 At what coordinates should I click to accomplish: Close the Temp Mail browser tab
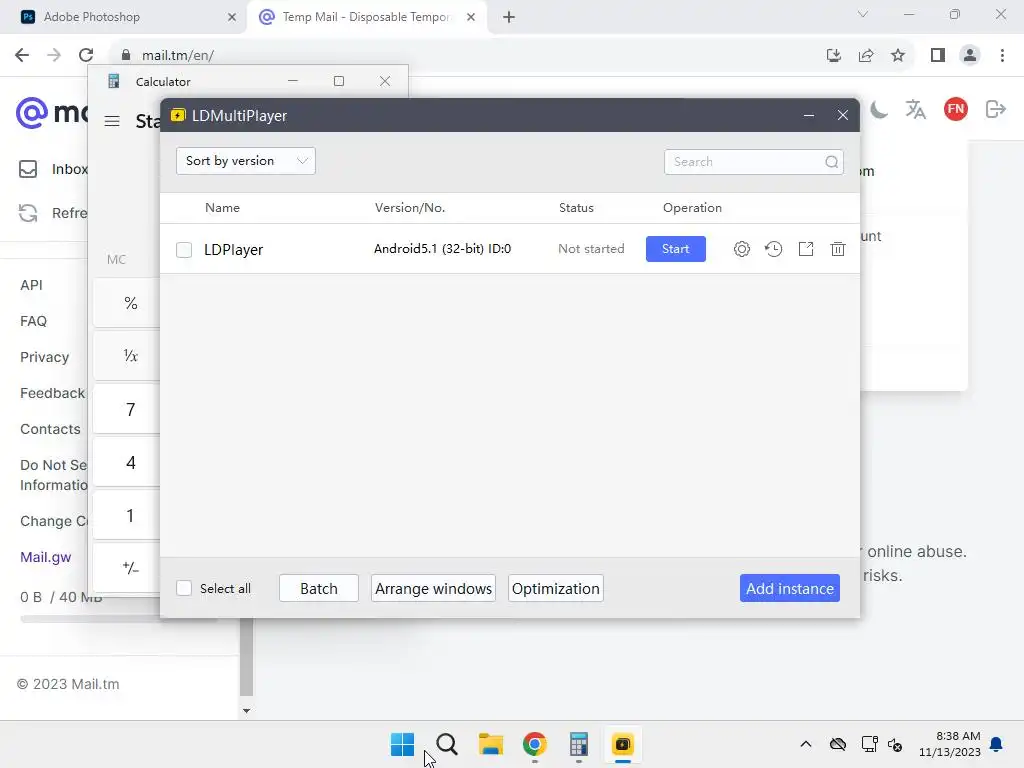(x=471, y=17)
